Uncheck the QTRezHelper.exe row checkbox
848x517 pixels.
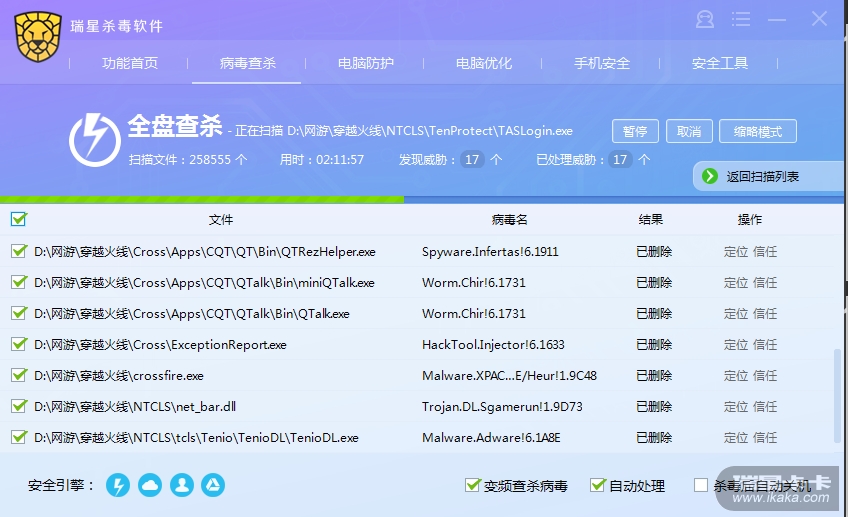(19, 251)
